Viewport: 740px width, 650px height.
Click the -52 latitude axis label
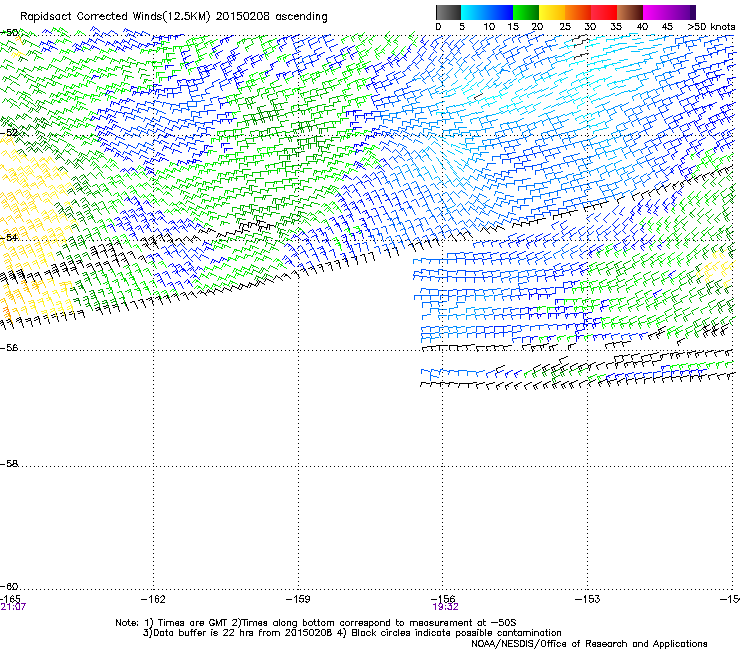9,133
